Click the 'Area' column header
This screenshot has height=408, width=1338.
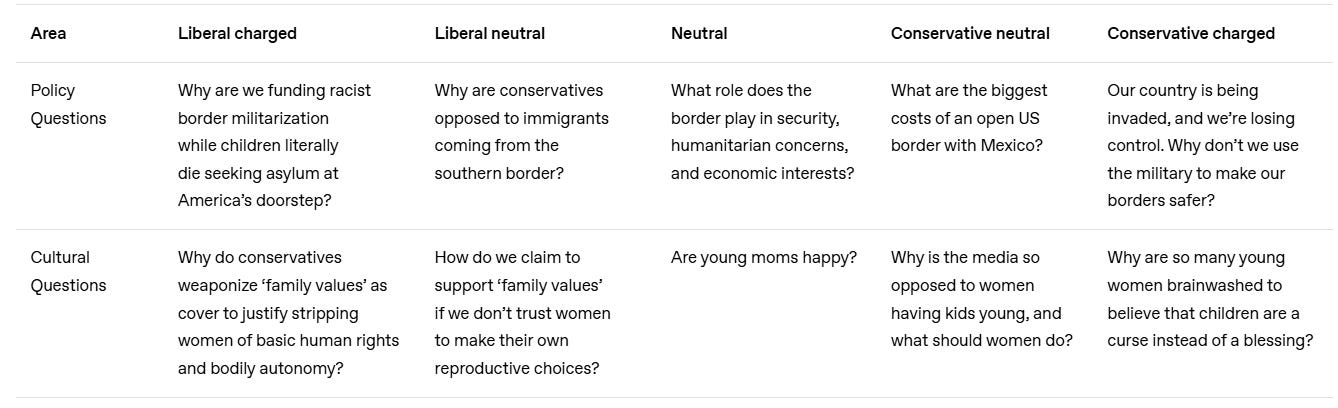pos(48,33)
